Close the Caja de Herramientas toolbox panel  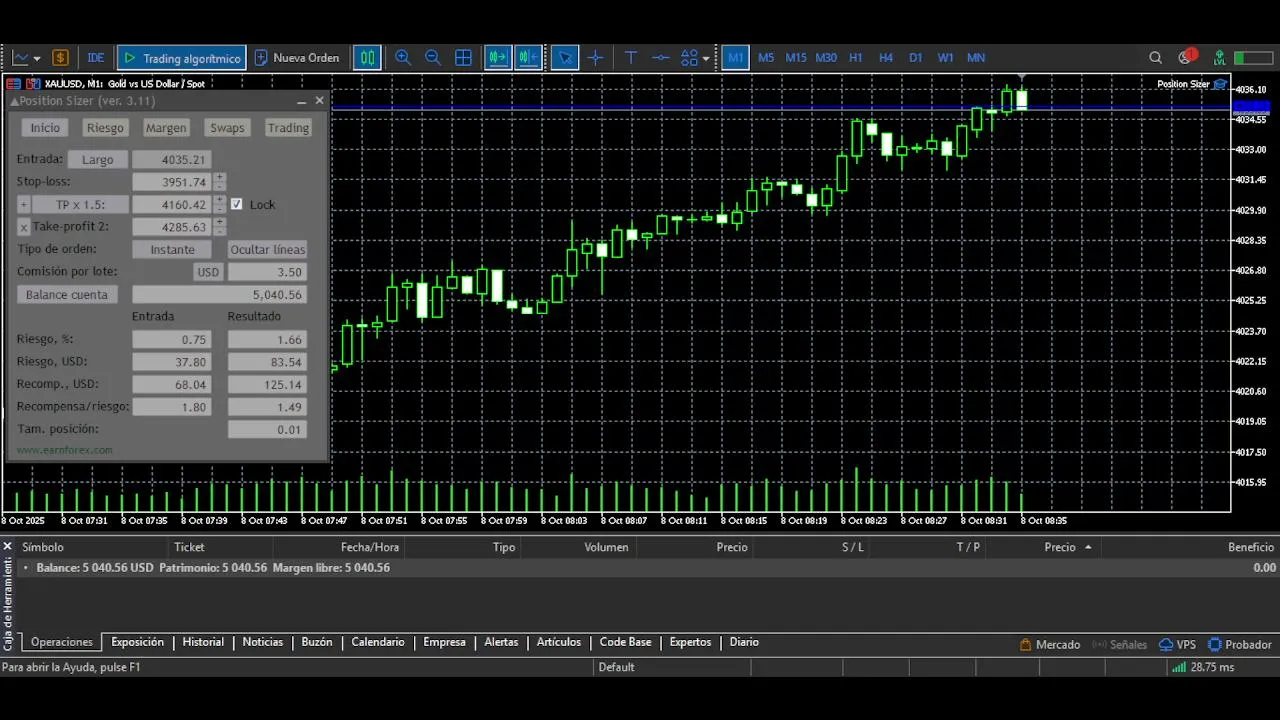pos(8,547)
